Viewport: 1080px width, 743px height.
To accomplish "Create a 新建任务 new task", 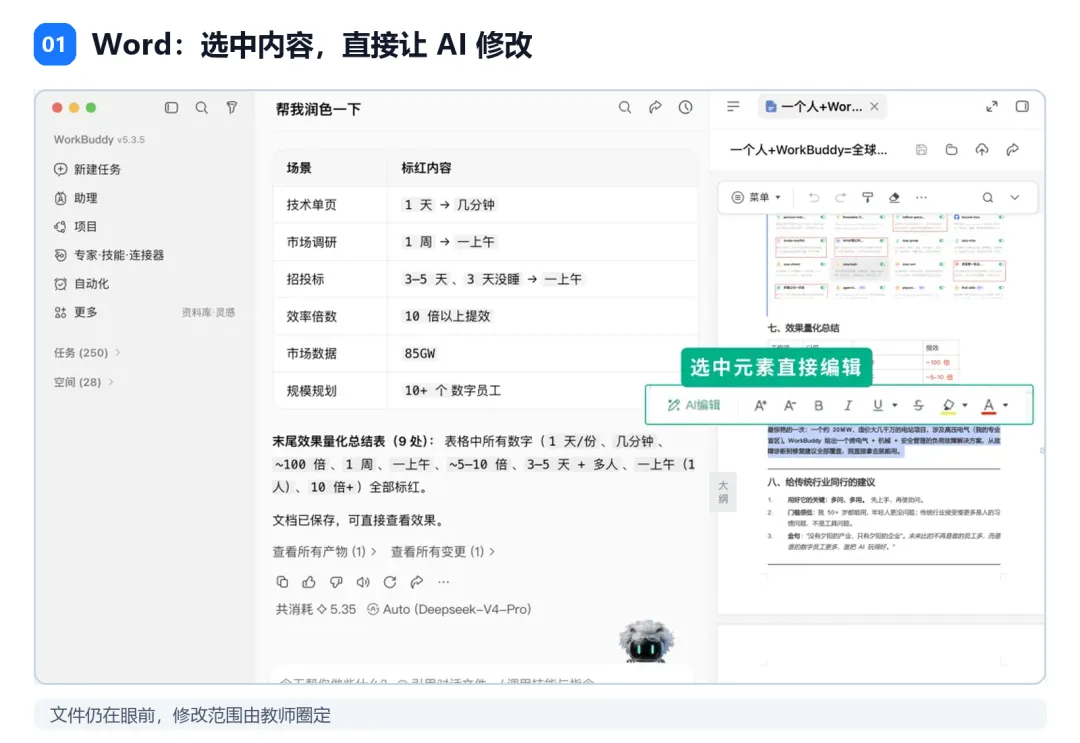I will click(87, 169).
